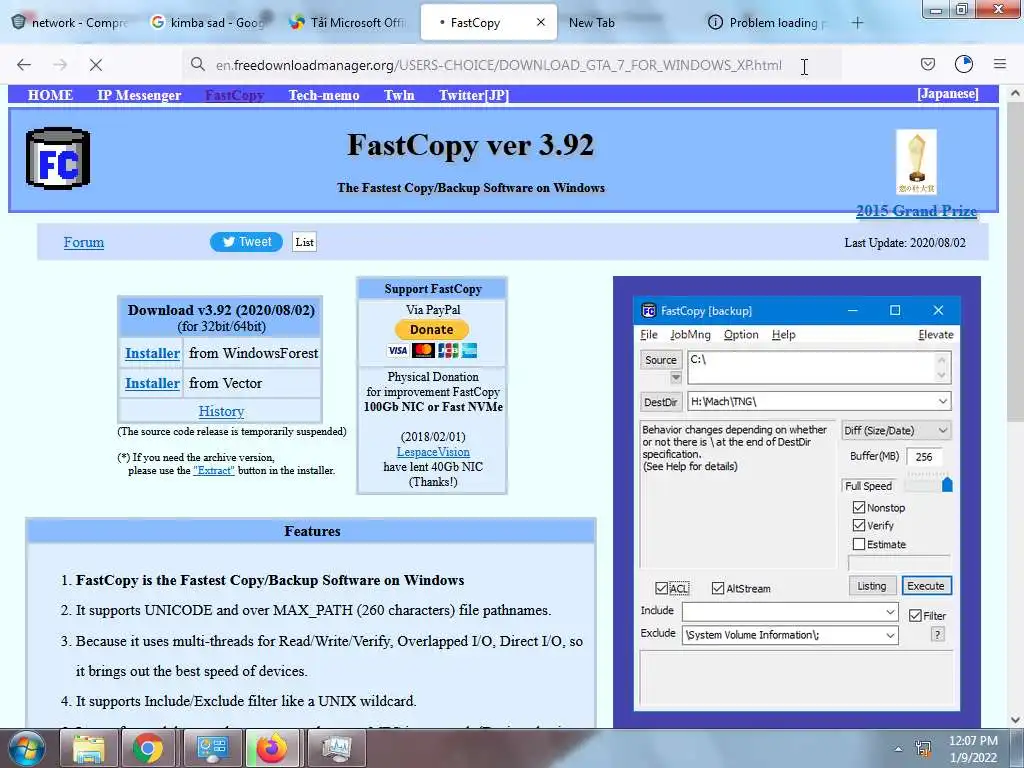Click the Tweet button
1024x768 pixels.
[x=246, y=242]
